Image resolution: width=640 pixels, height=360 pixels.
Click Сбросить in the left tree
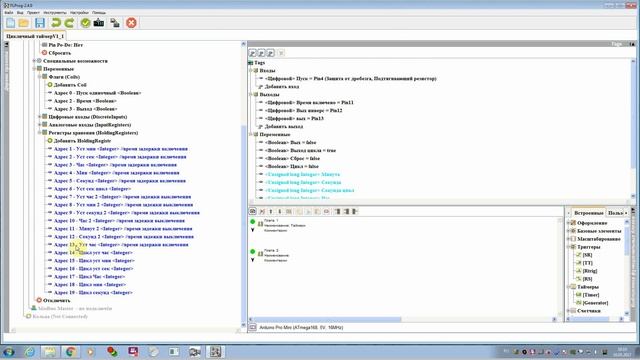click(x=60, y=53)
